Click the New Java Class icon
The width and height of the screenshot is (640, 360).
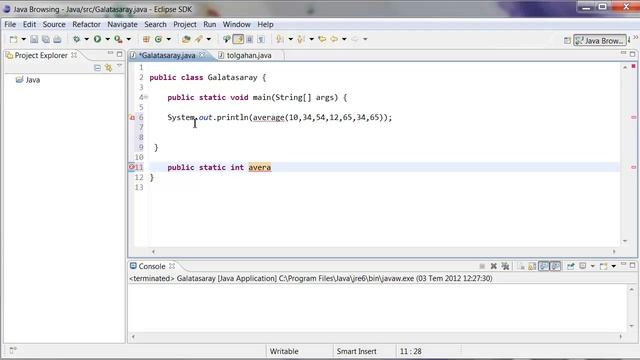158,39
